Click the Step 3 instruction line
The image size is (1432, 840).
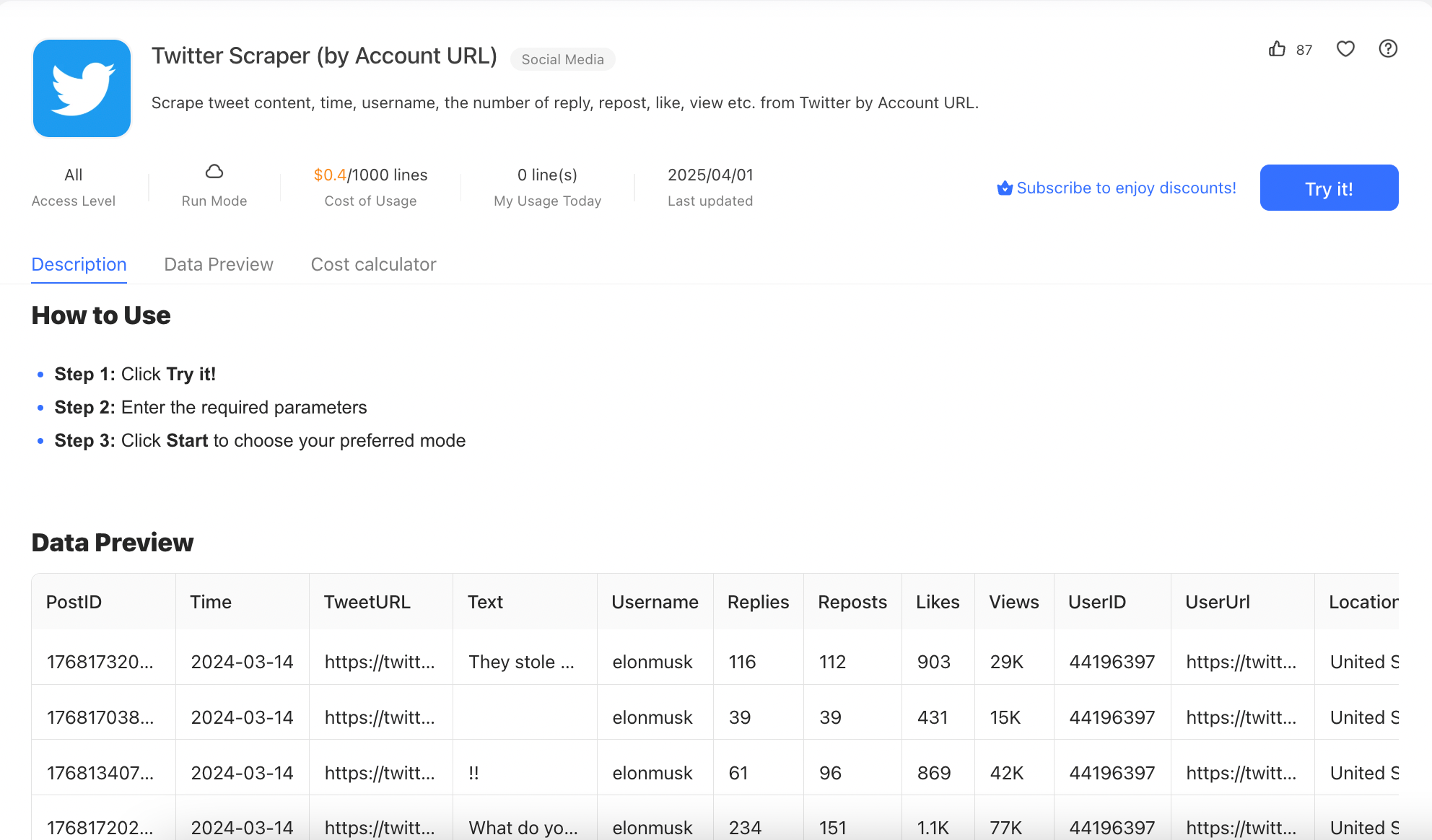tap(260, 440)
